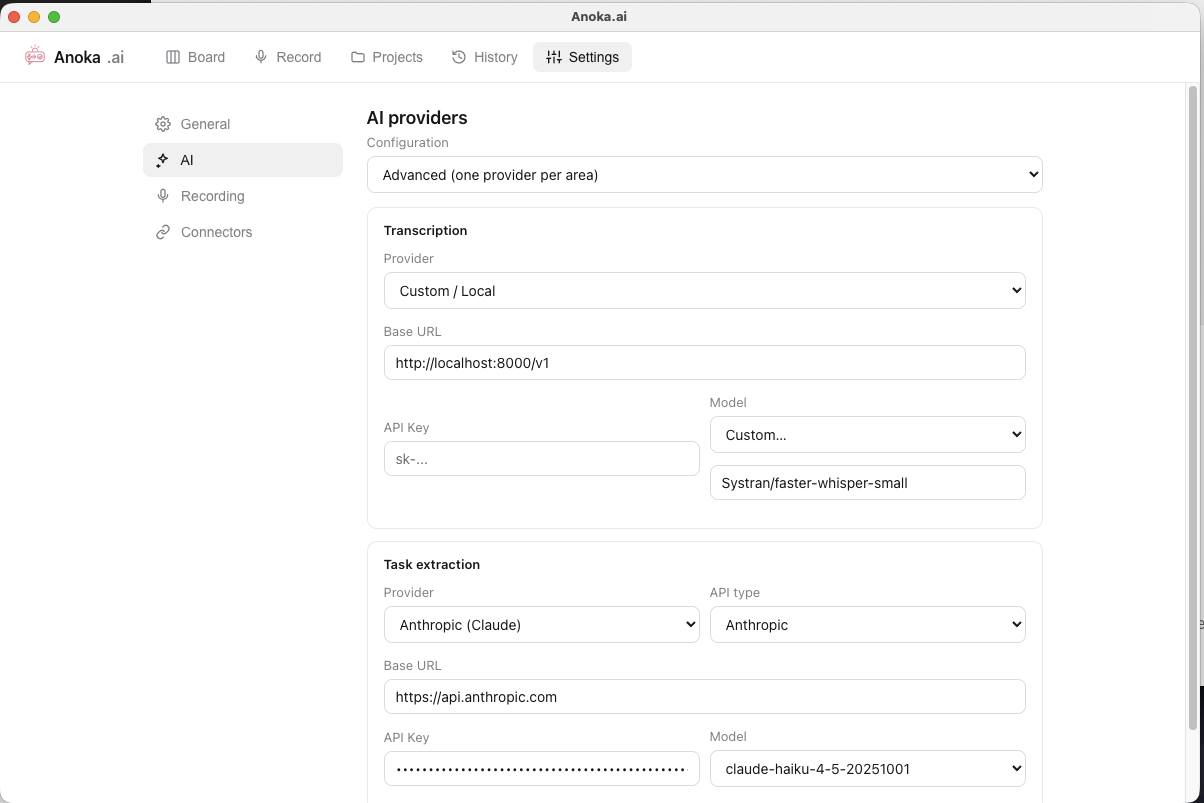Open the Configuration dropdown
1204x803 pixels.
(x=705, y=175)
